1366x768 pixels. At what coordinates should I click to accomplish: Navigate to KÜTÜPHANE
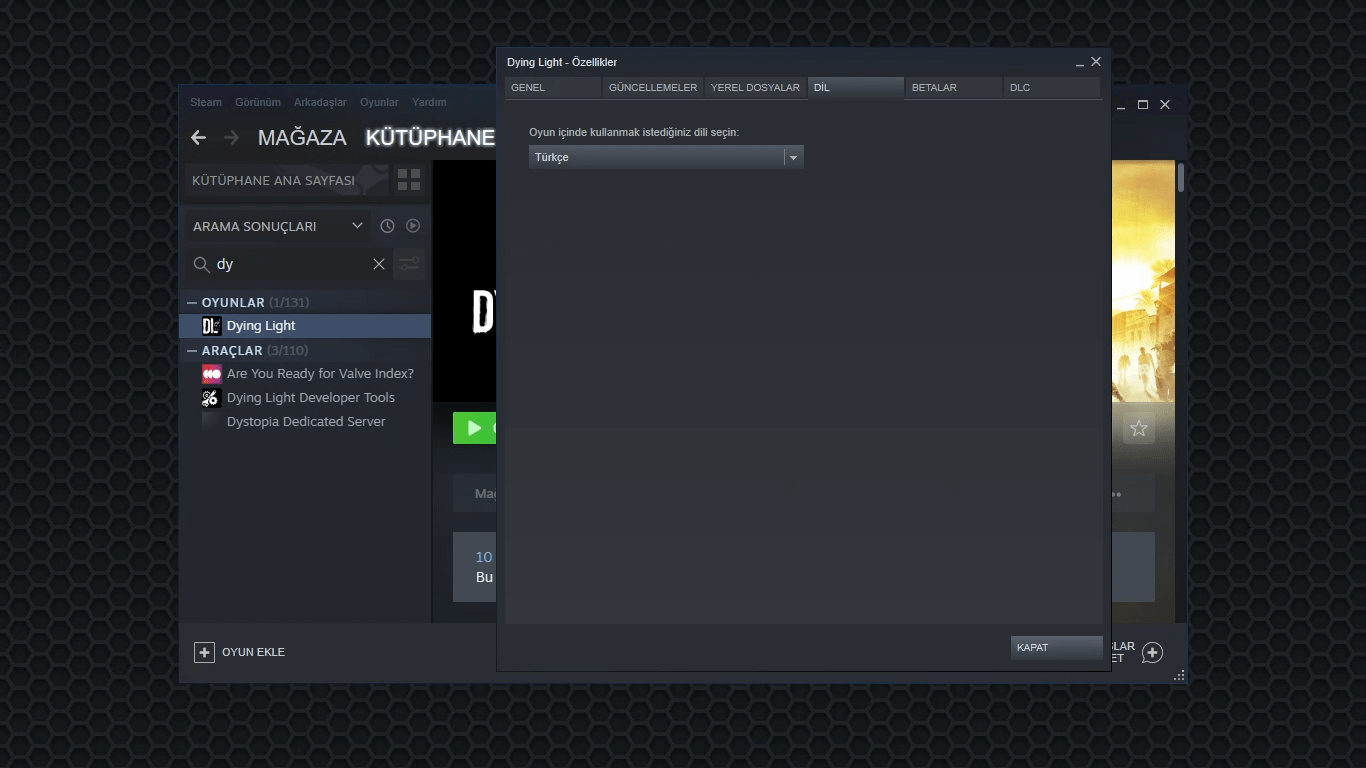click(x=430, y=138)
